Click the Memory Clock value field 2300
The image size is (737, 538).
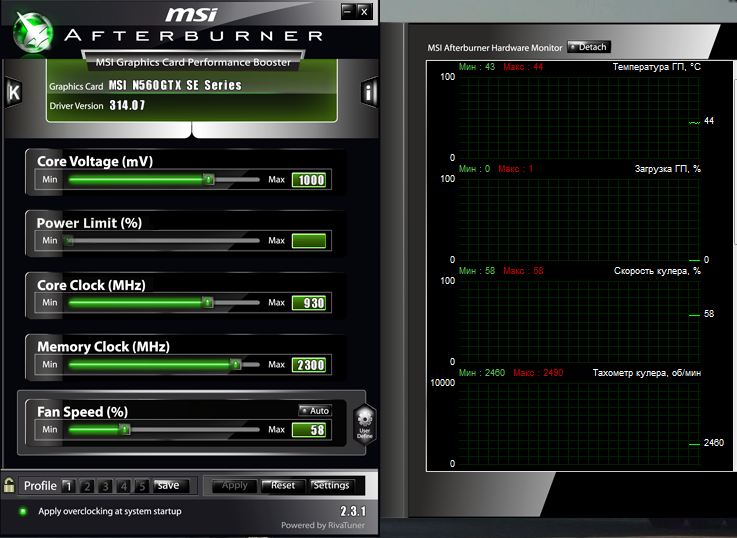coord(309,365)
